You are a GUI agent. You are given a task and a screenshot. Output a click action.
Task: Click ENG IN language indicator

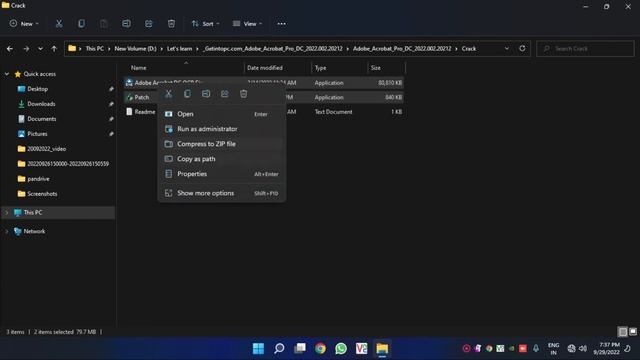pos(553,349)
